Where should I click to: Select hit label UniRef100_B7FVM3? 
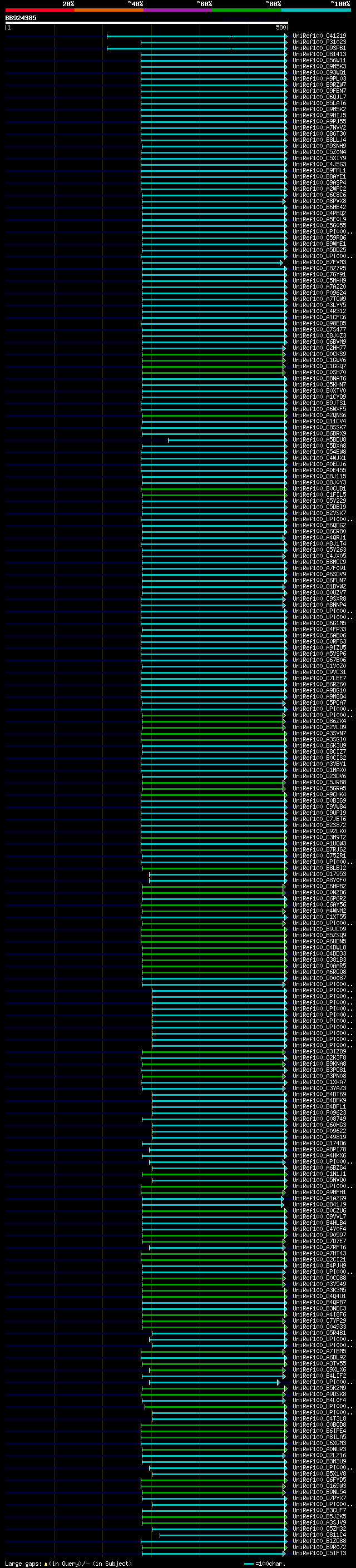click(319, 263)
